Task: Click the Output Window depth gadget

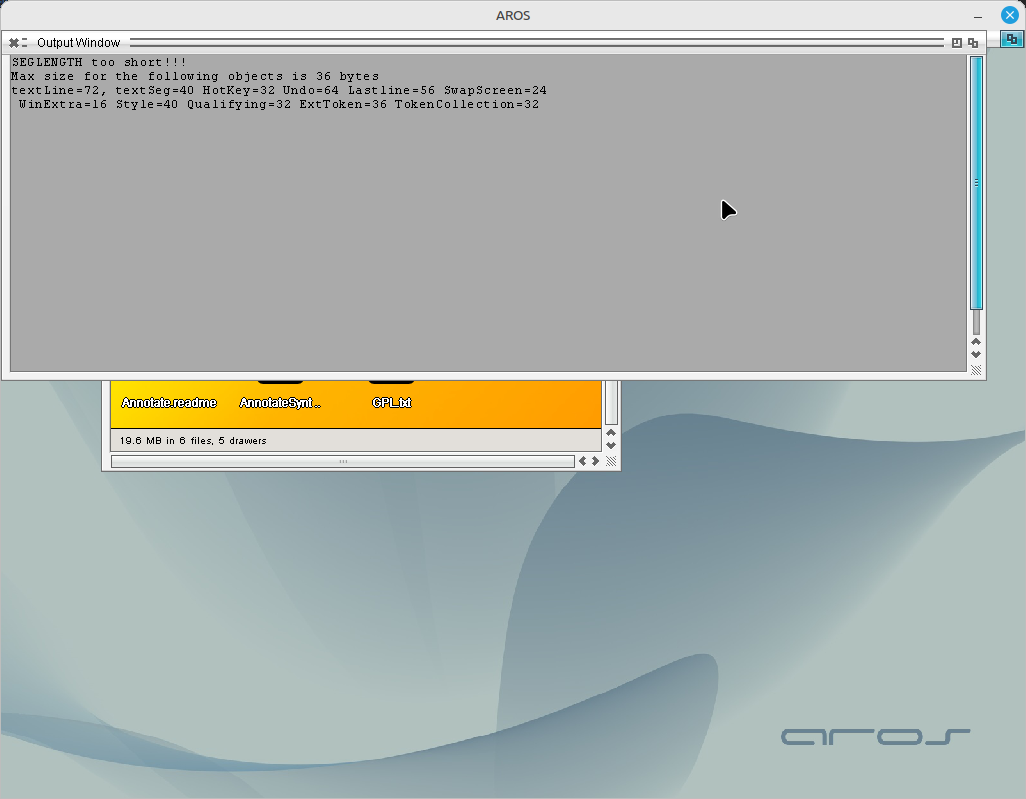Action: click(x=973, y=43)
